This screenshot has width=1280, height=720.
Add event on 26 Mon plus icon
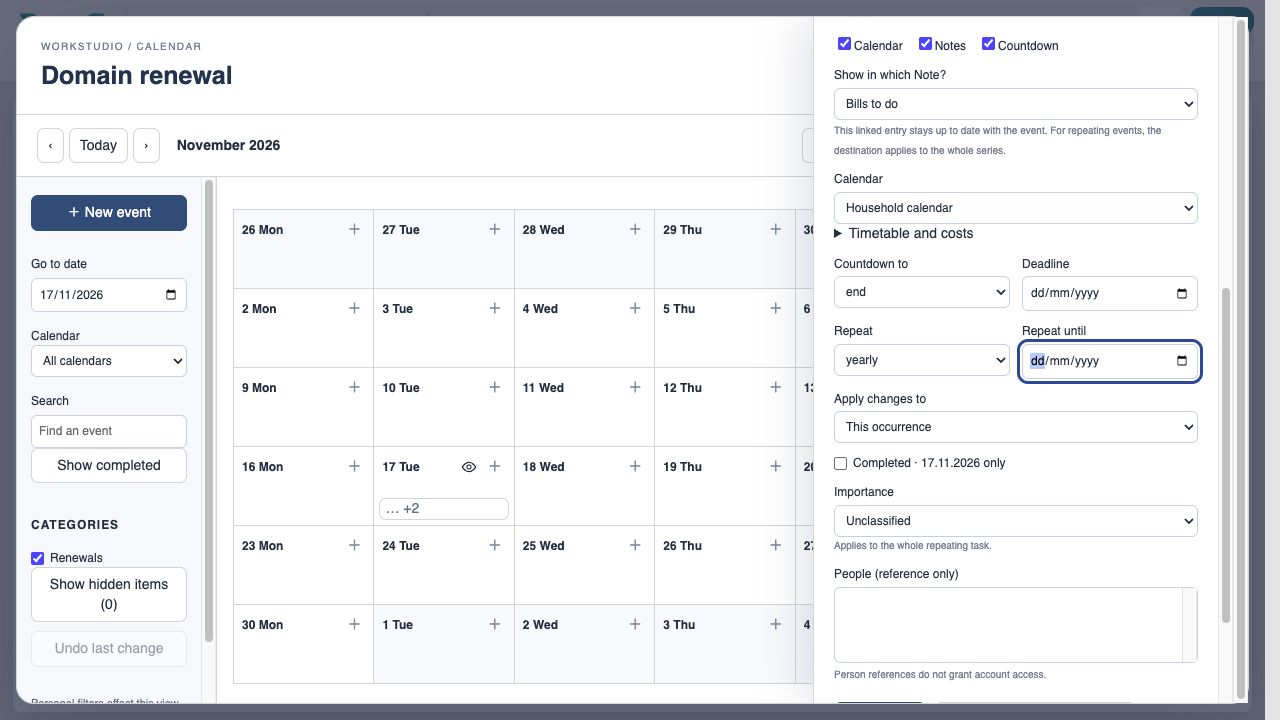tap(354, 229)
